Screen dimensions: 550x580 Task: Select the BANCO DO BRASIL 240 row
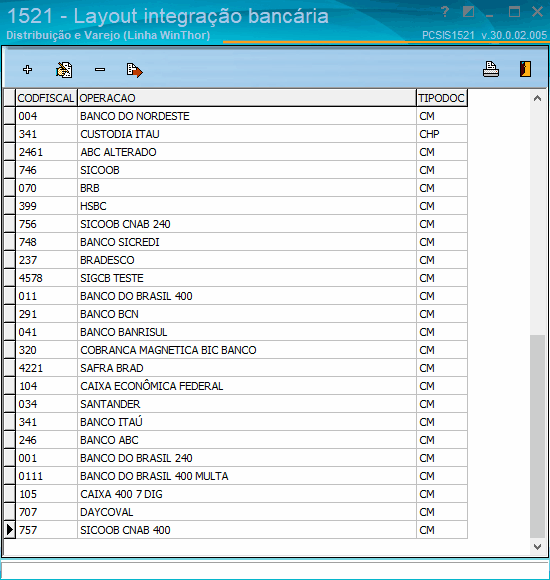236,458
